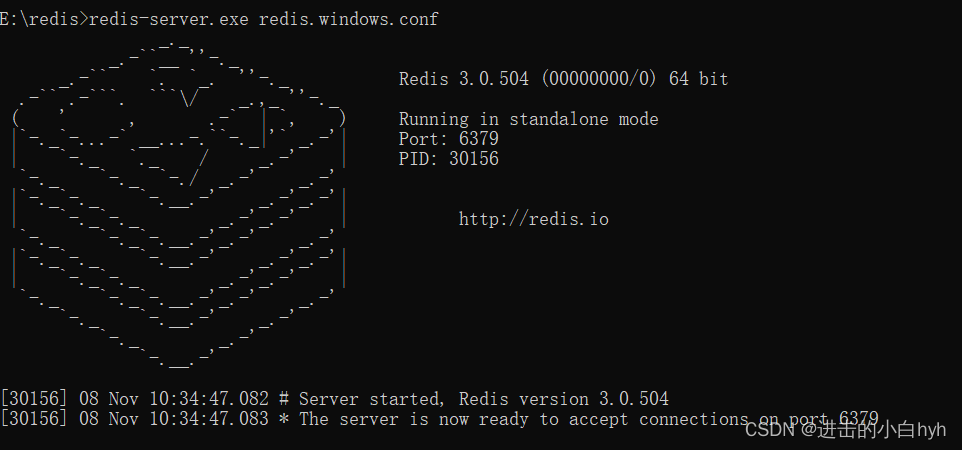The width and height of the screenshot is (962, 450).
Task: Click the Port: 6379 line
Action: pyautogui.click(x=448, y=139)
